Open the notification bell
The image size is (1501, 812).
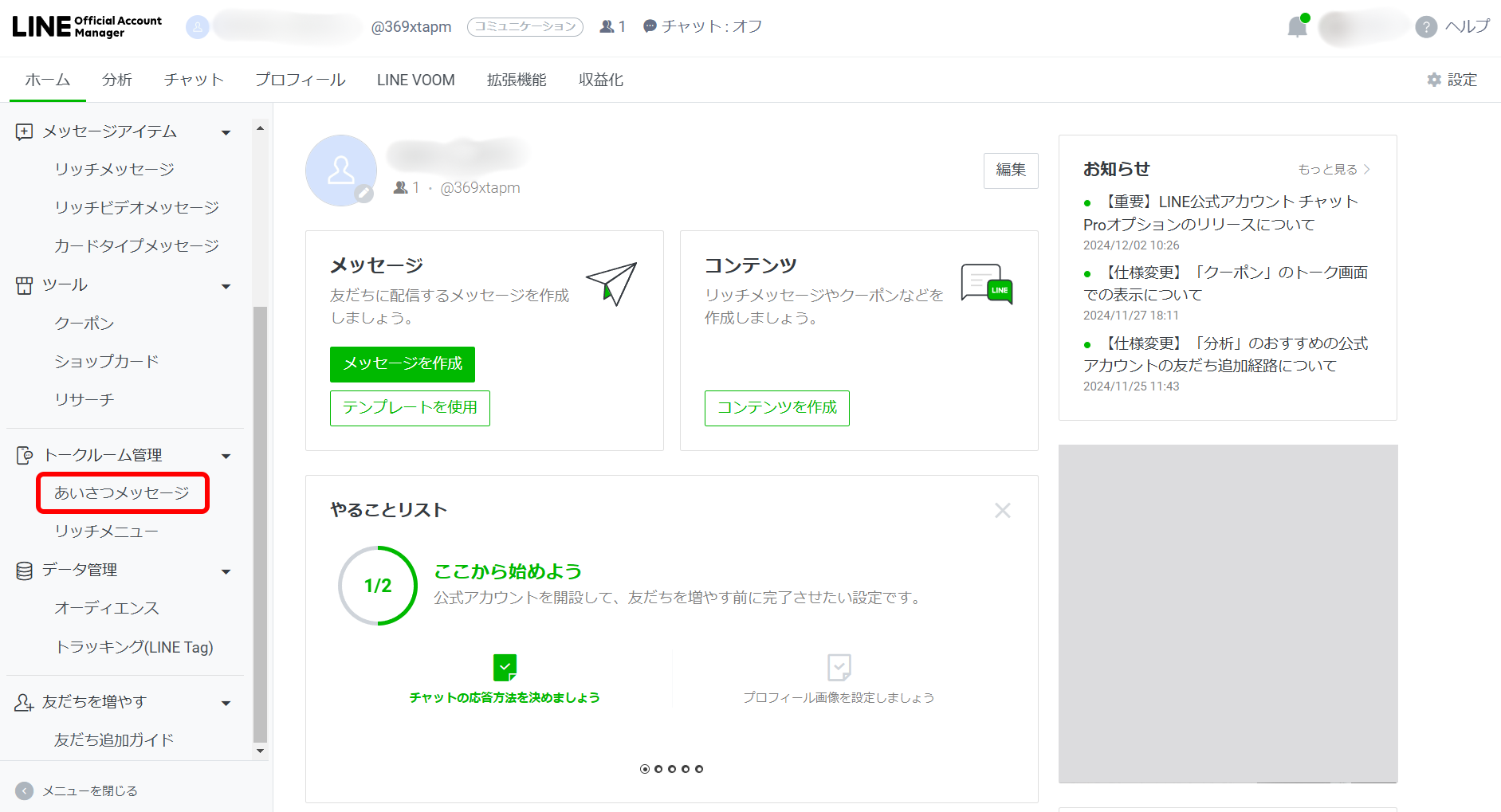[x=1295, y=26]
